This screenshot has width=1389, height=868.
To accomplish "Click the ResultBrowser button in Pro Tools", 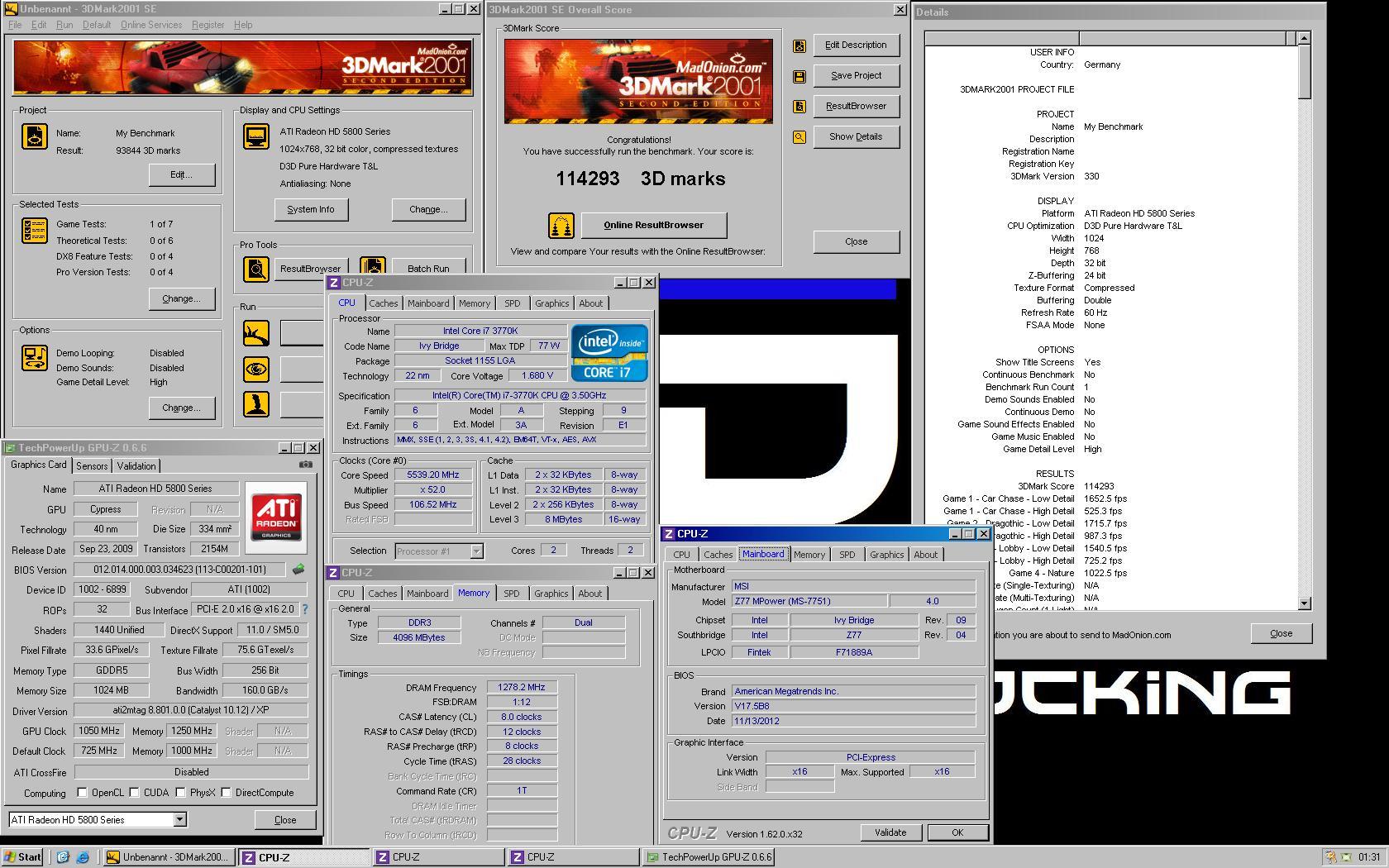I will [x=310, y=268].
